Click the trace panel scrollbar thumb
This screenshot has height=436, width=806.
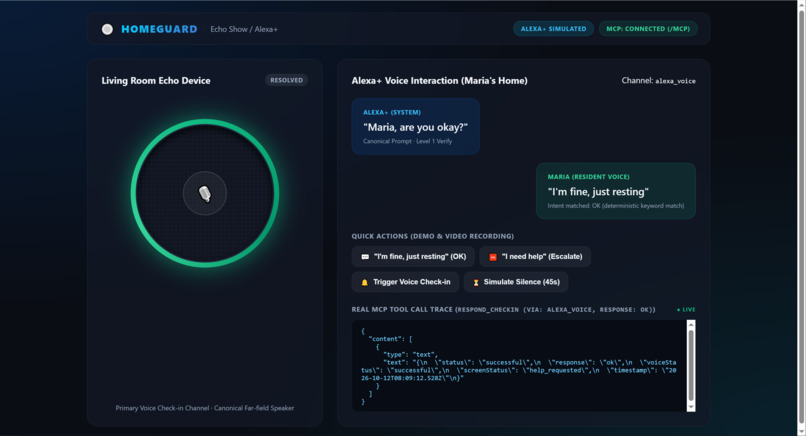691,365
